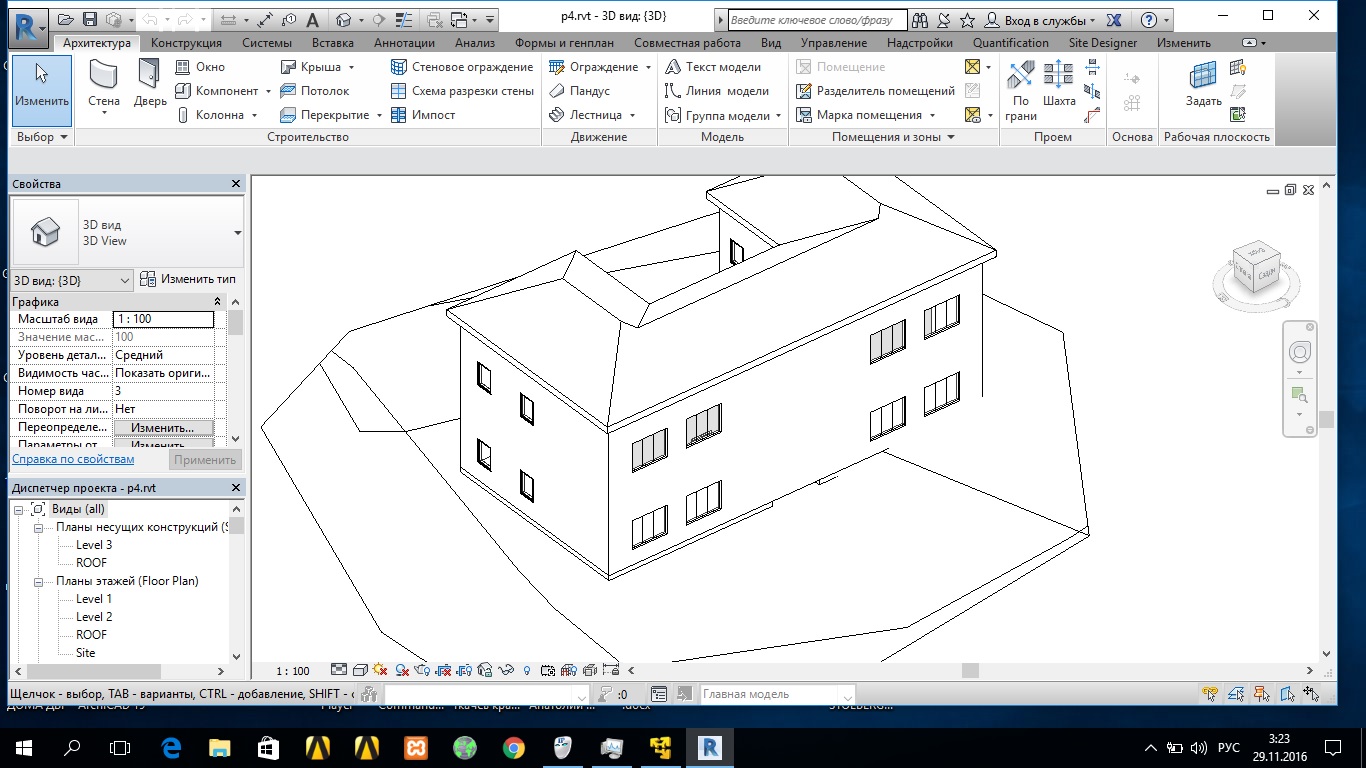Click the 1 : 100 view scale button
The image size is (1366, 768).
tap(292, 671)
